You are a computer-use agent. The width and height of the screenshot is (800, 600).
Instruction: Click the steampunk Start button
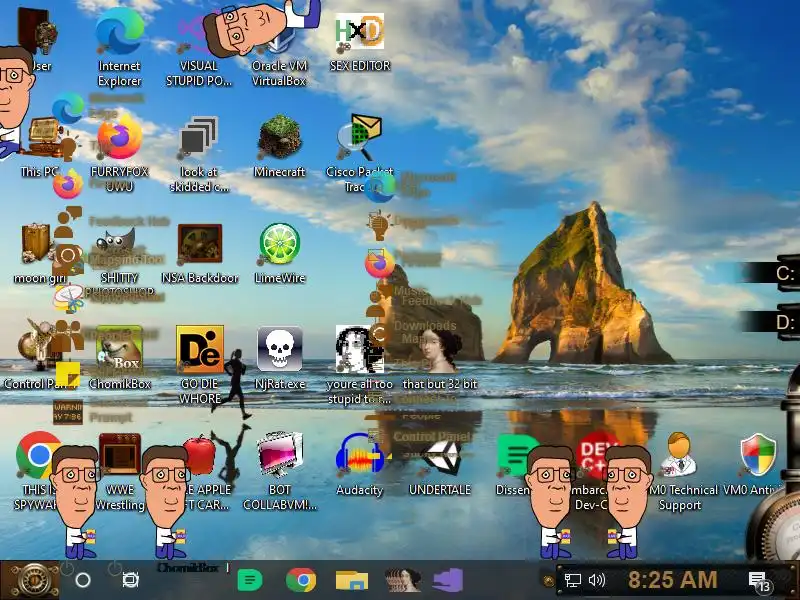31,581
